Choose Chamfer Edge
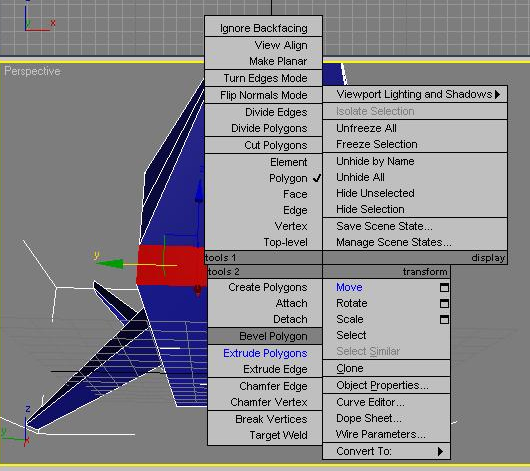 pos(265,386)
